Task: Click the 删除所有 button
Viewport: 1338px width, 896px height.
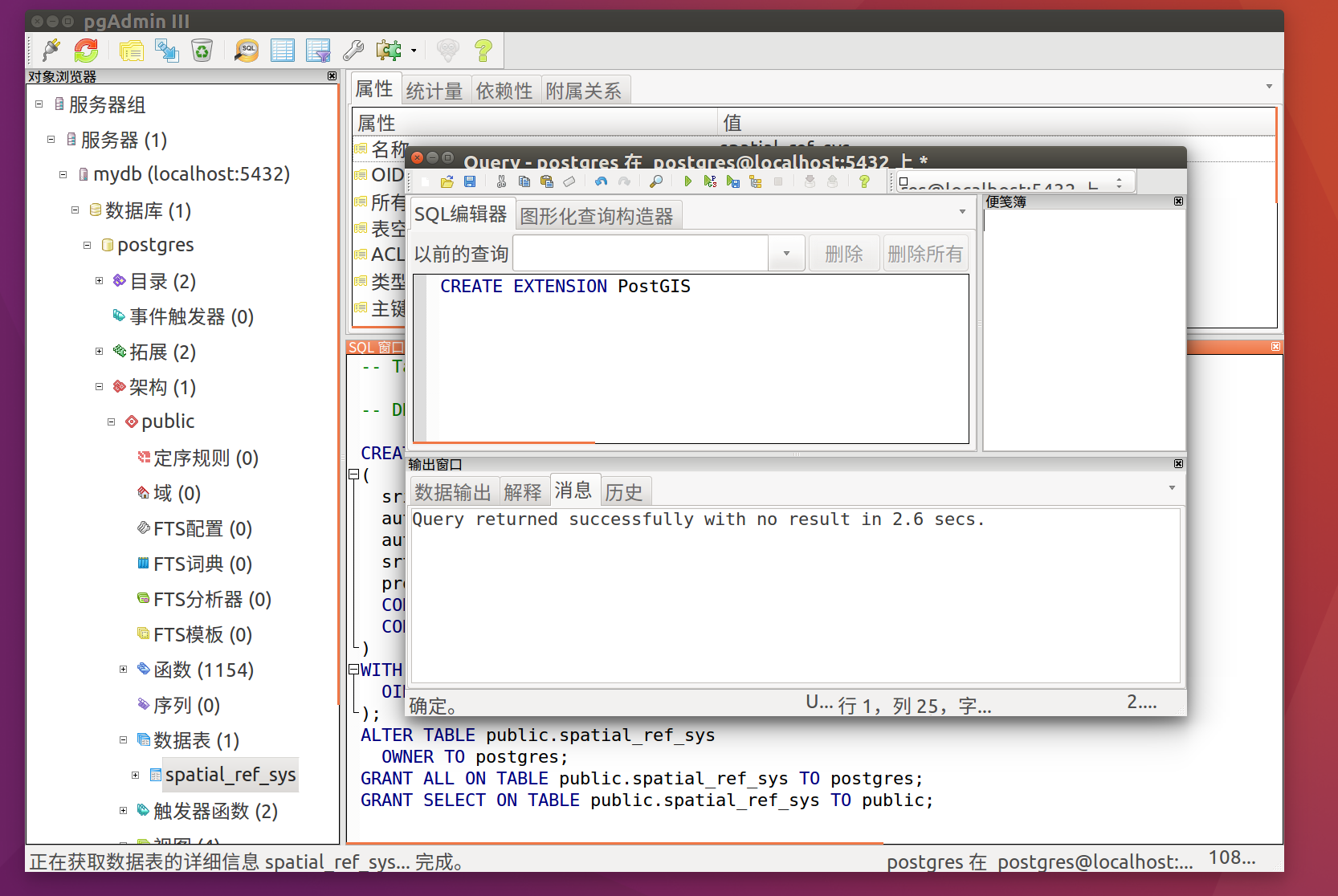Action: pos(925,254)
